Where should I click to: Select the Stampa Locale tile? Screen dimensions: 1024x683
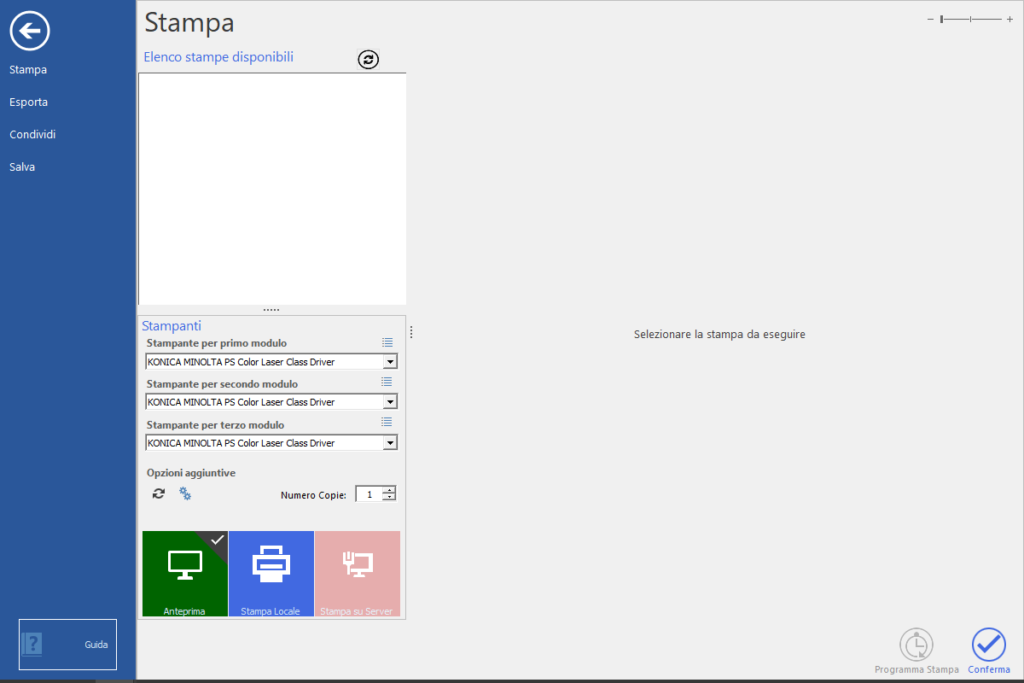(271, 574)
